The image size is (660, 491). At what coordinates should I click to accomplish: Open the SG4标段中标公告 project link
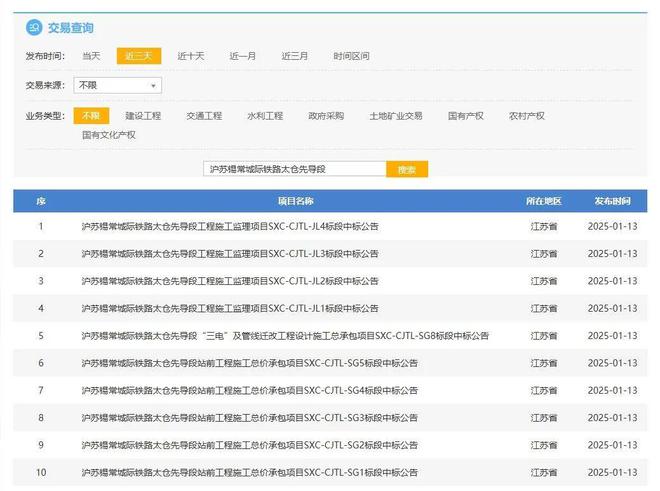point(250,391)
